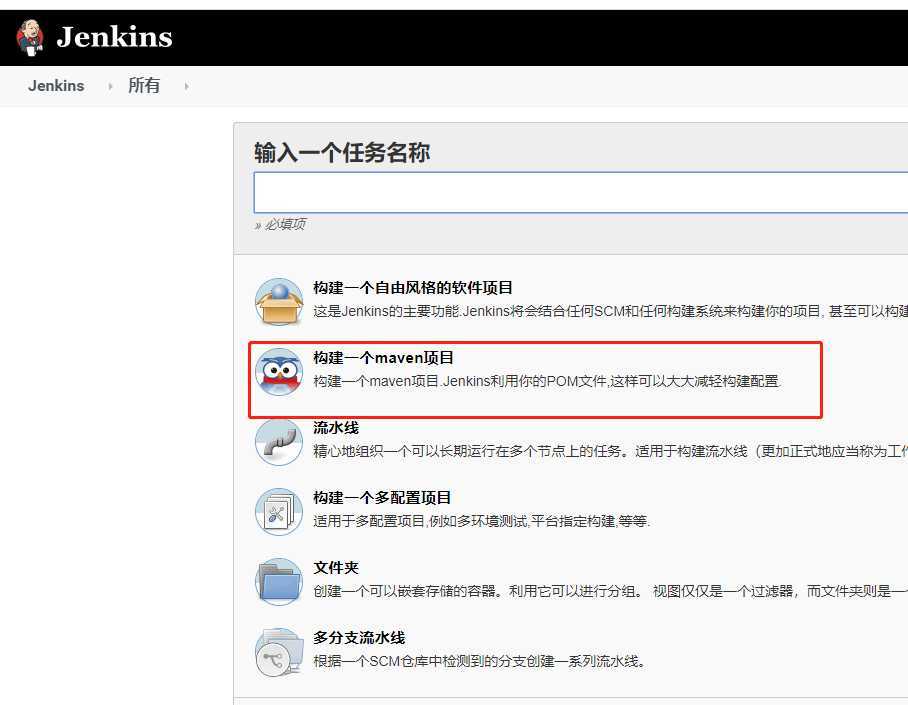This screenshot has height=705, width=908.
Task: Click the 多配置项目 description text
Action: coord(482,521)
